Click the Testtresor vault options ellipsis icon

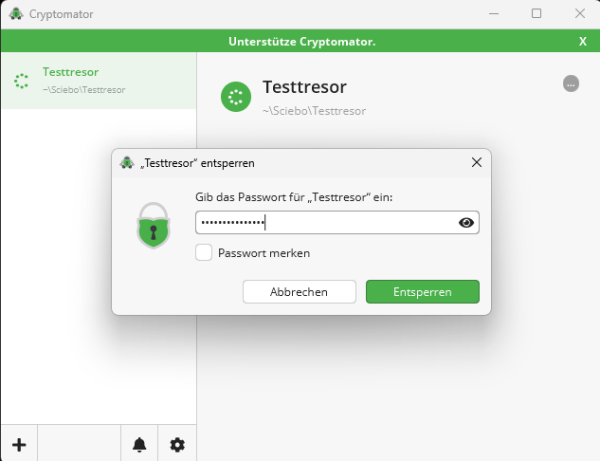(571, 84)
